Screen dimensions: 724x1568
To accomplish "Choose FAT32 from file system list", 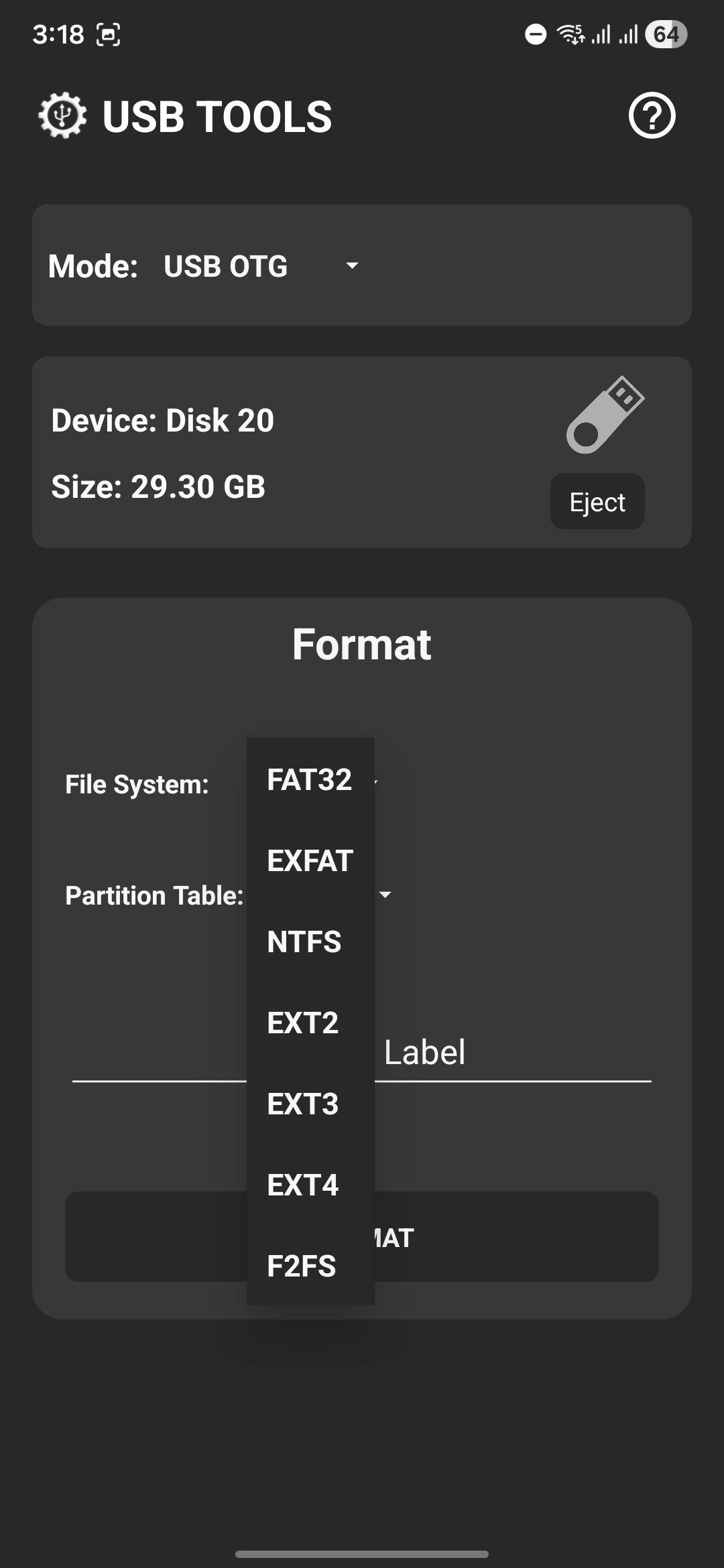I will coord(310,779).
